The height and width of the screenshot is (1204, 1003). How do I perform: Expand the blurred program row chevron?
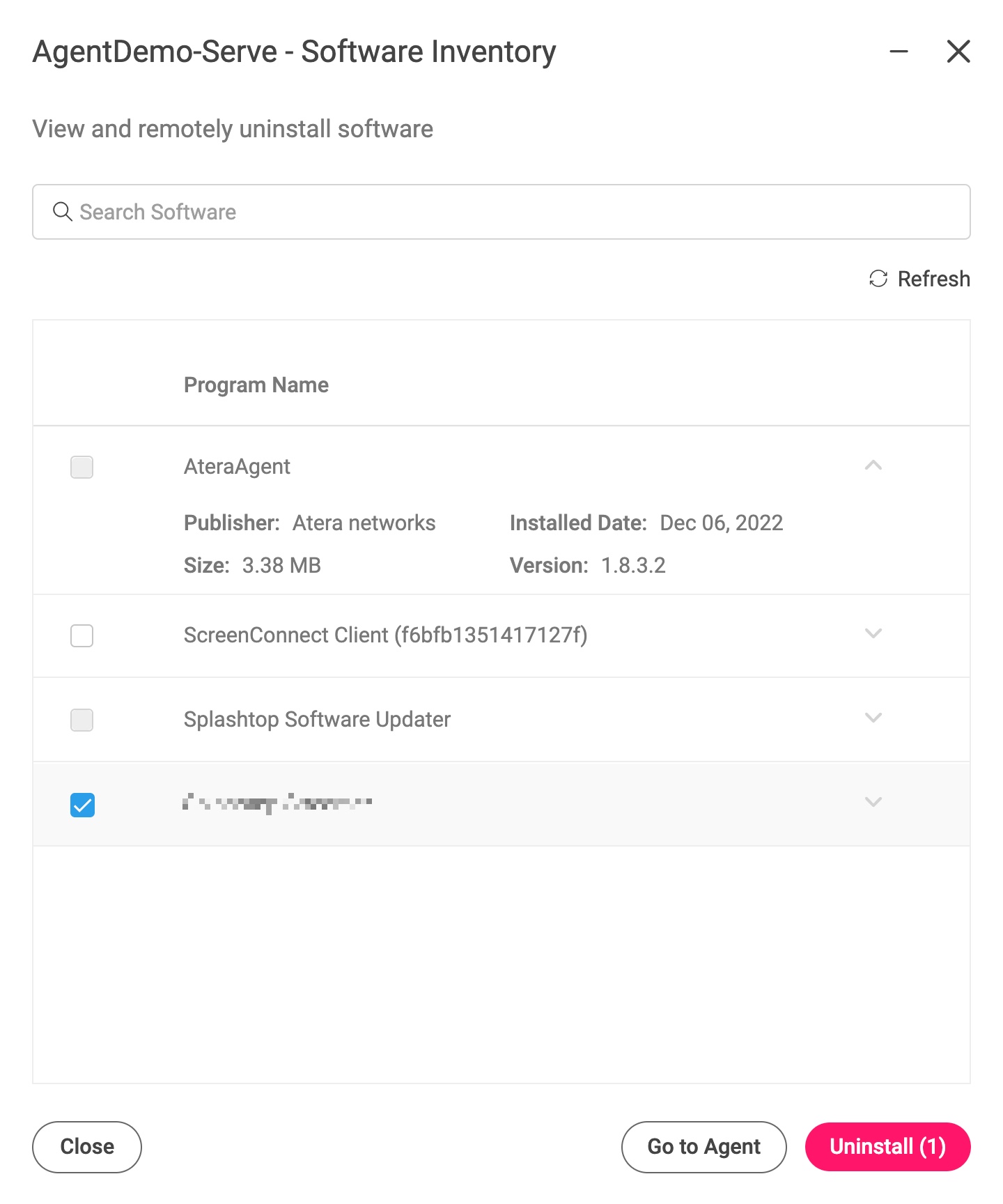coord(873,802)
